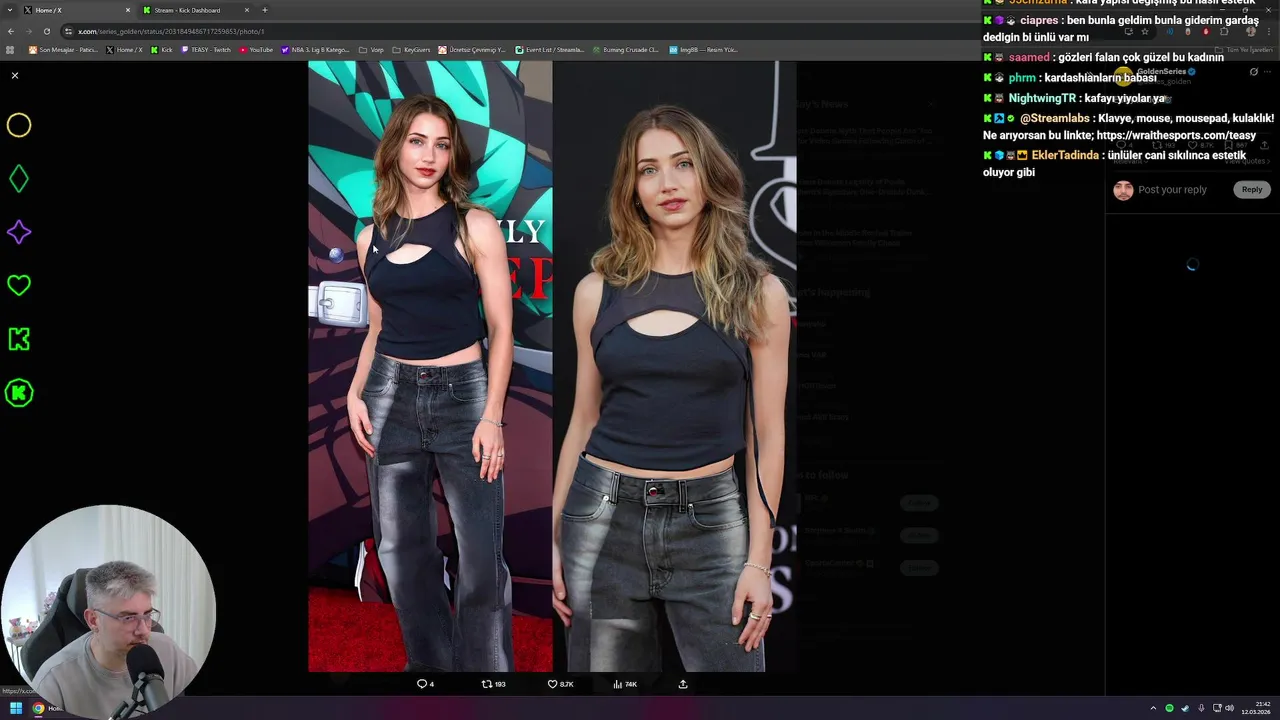The height and width of the screenshot is (720, 1280).
Task: Open the Chrome icon in the taskbar
Action: 38,708
